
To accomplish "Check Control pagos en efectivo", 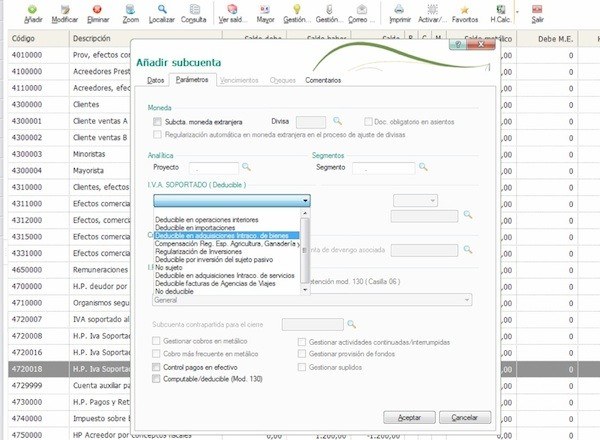I will tap(157, 368).
